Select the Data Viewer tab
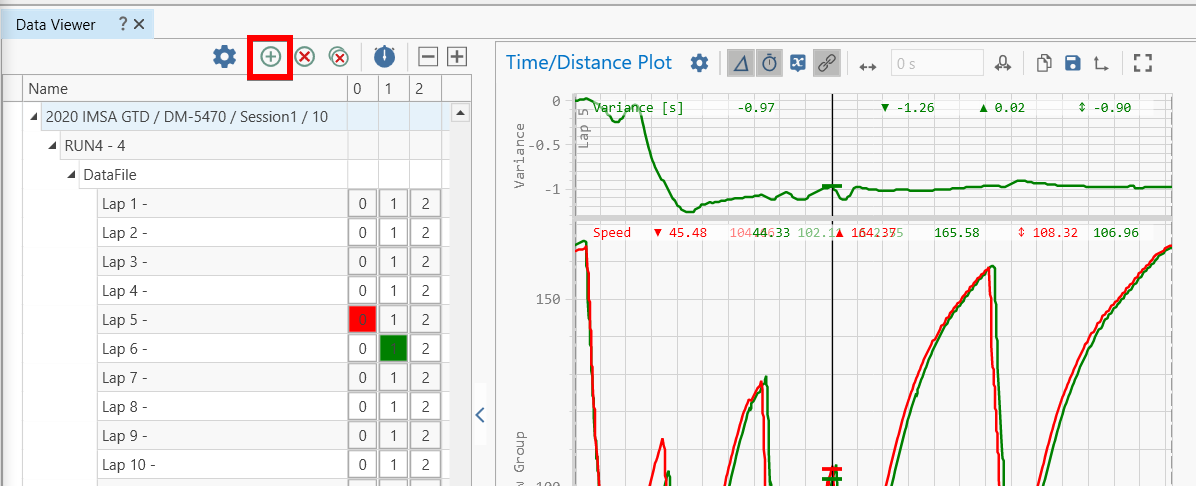Viewport: 1196px width, 486px height. click(57, 24)
